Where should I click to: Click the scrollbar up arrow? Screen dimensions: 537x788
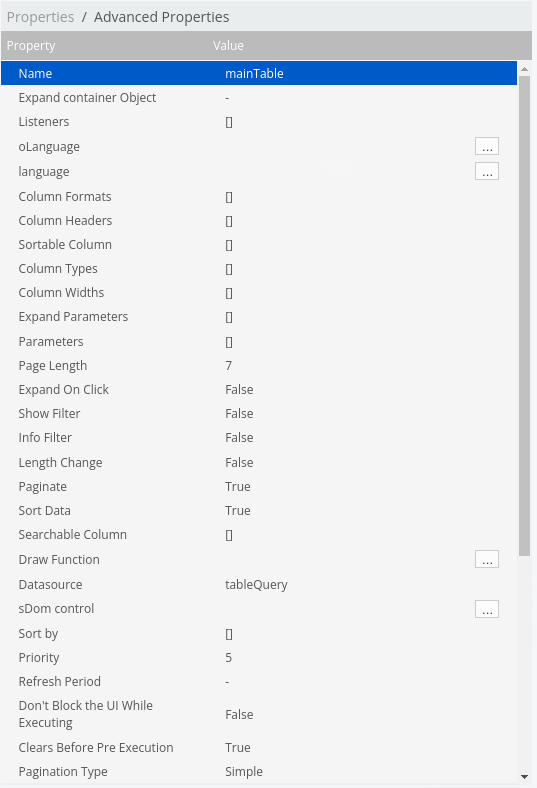point(524,69)
